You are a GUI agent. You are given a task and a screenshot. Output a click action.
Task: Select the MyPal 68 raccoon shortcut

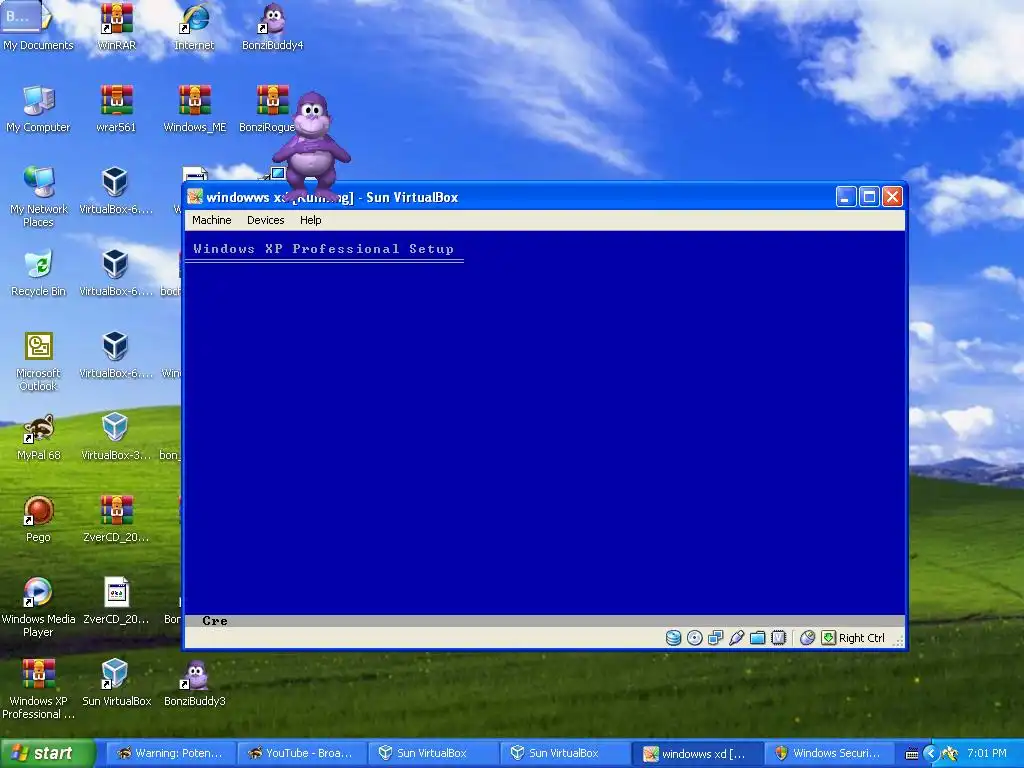click(x=39, y=438)
